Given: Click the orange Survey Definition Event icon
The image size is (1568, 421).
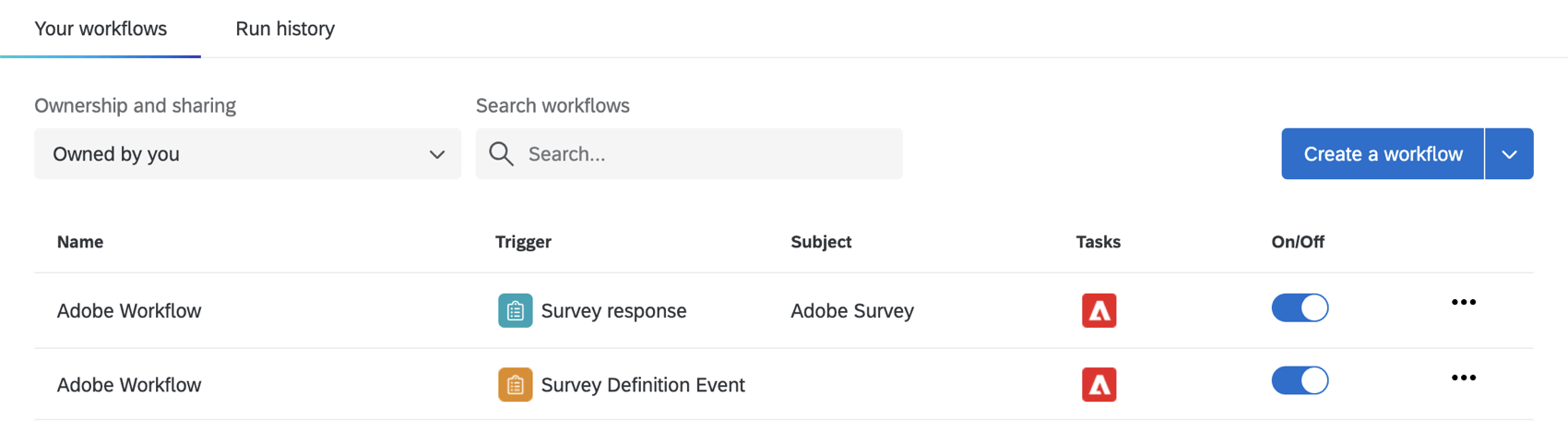Looking at the screenshot, I should click(515, 385).
